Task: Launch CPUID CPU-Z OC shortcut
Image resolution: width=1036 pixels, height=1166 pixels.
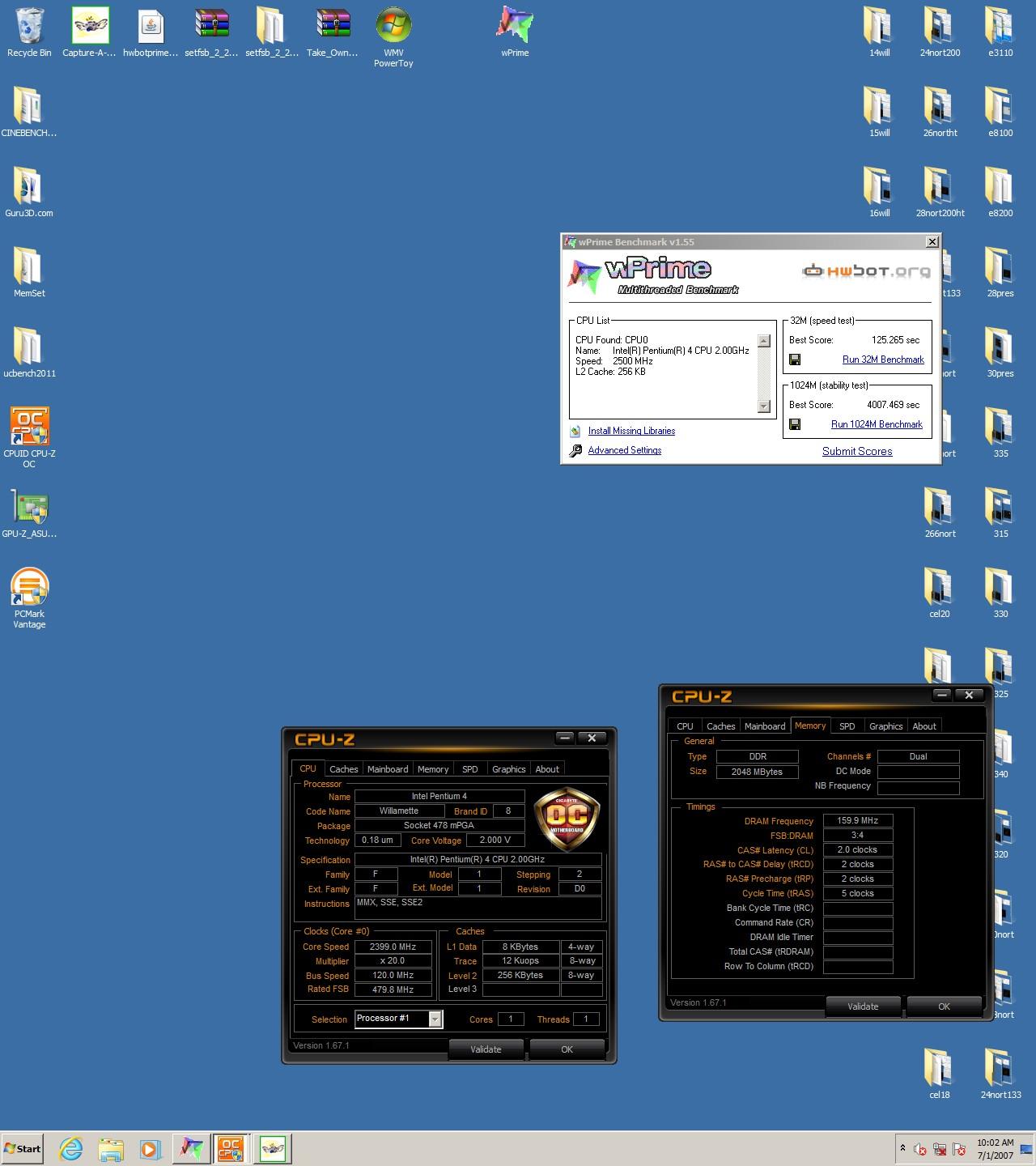Action: click(29, 437)
